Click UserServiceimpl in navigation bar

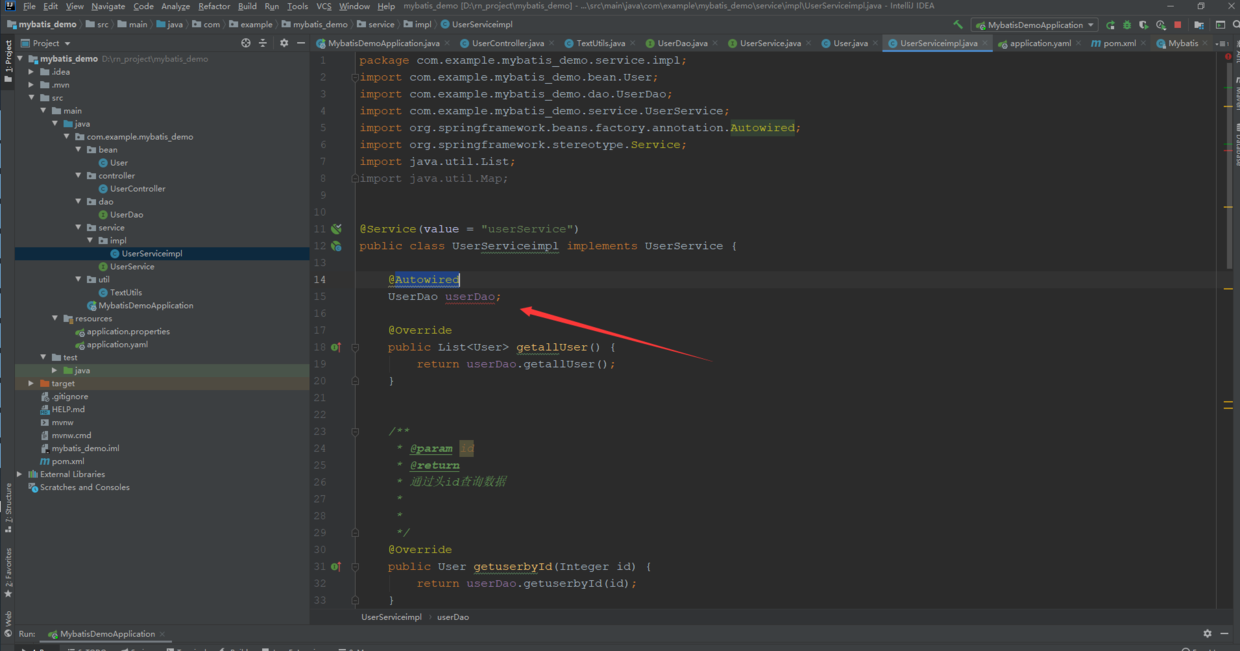point(476,25)
